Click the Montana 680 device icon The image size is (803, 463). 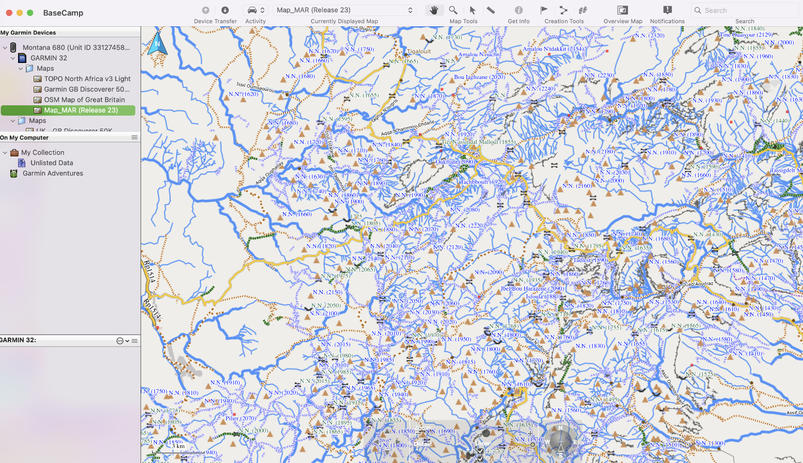(x=13, y=48)
